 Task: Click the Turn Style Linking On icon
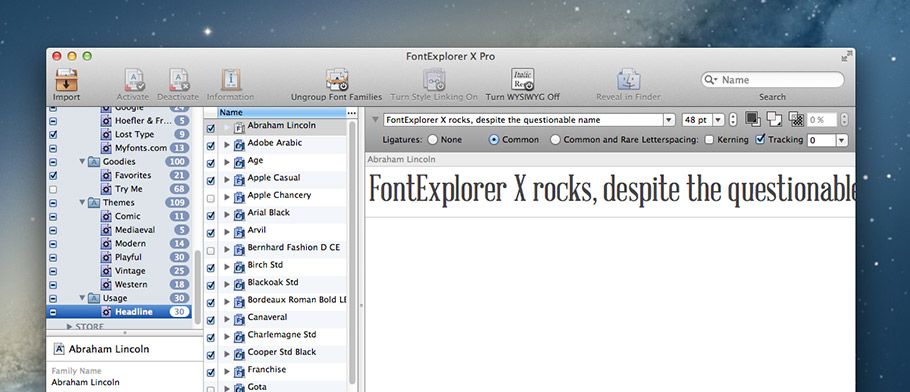[x=434, y=80]
